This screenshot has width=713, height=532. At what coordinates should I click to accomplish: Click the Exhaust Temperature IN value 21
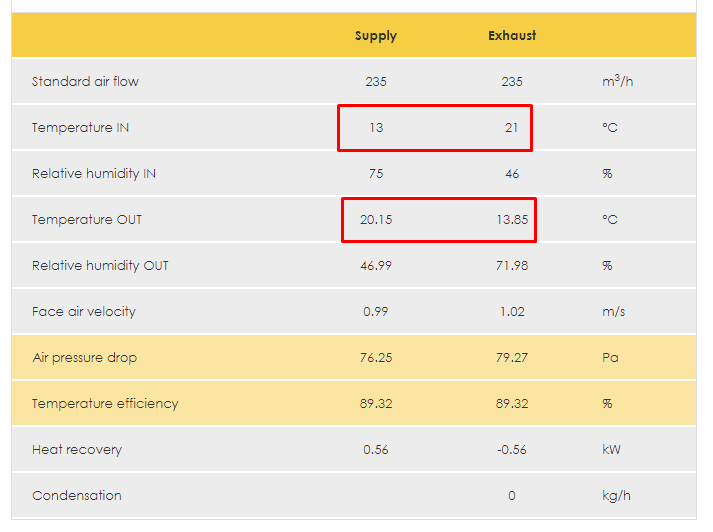coord(511,128)
